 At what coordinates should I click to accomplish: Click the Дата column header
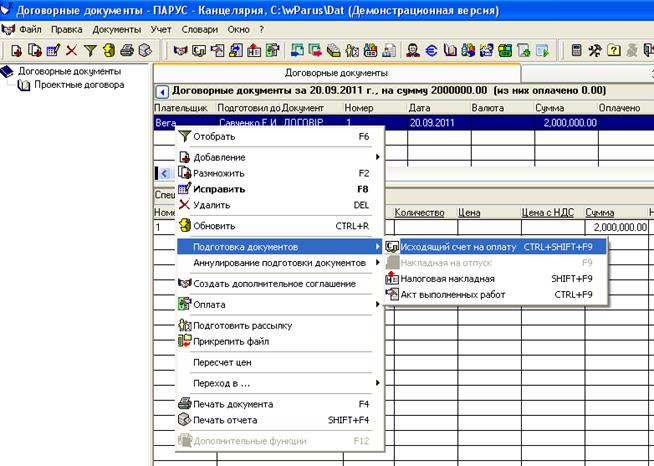439,108
